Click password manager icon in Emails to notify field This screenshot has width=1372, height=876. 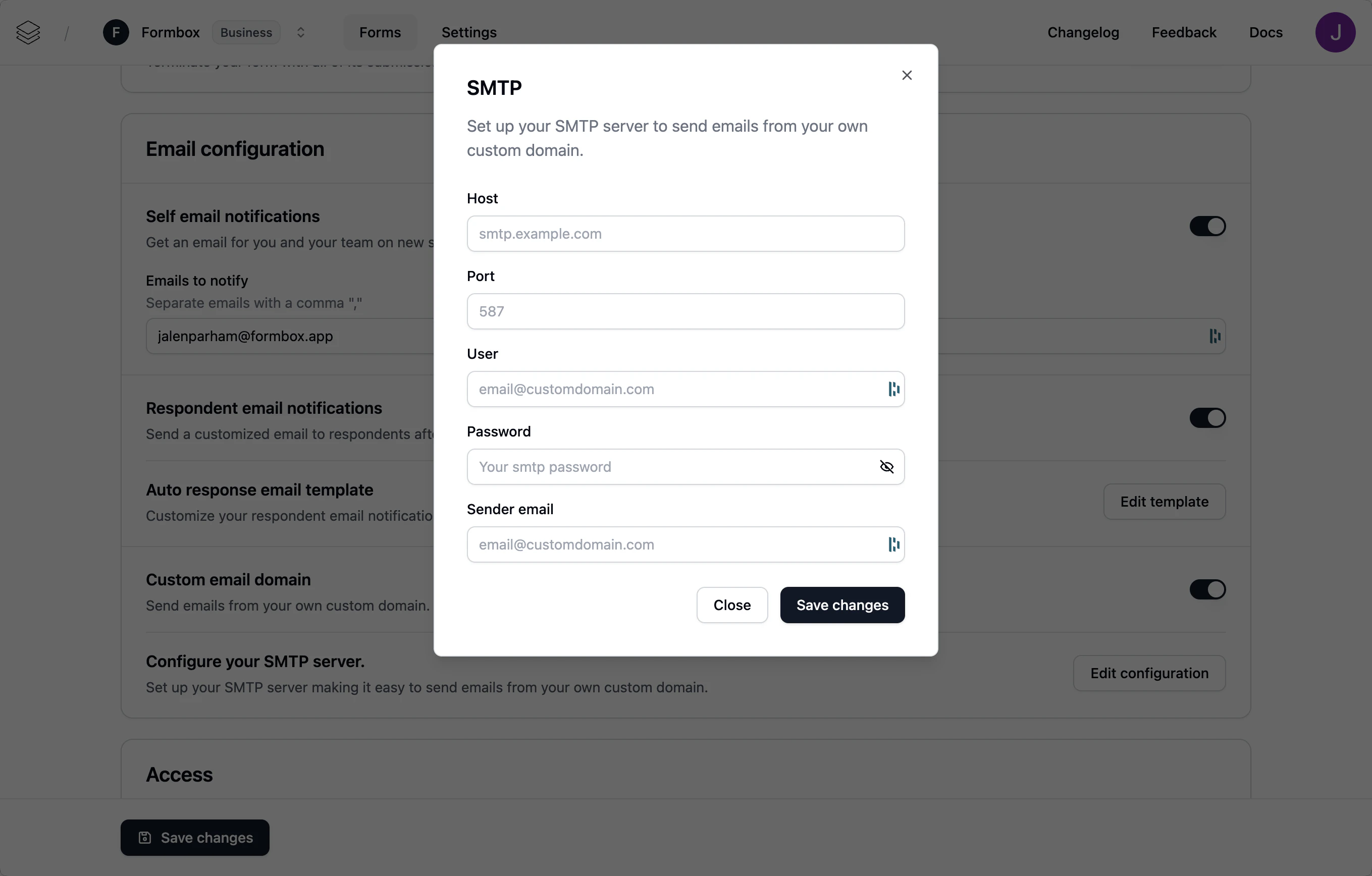(1215, 336)
